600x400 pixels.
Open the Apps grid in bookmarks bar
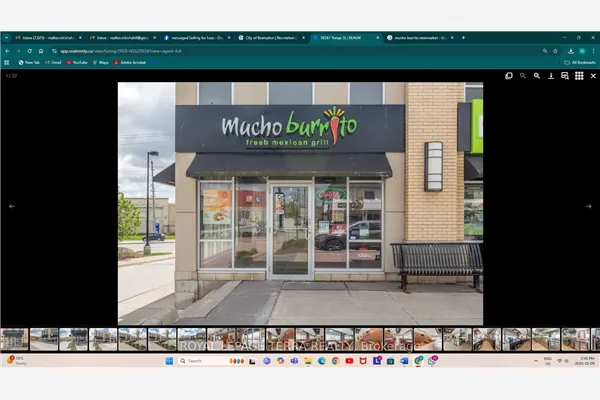coord(7,62)
